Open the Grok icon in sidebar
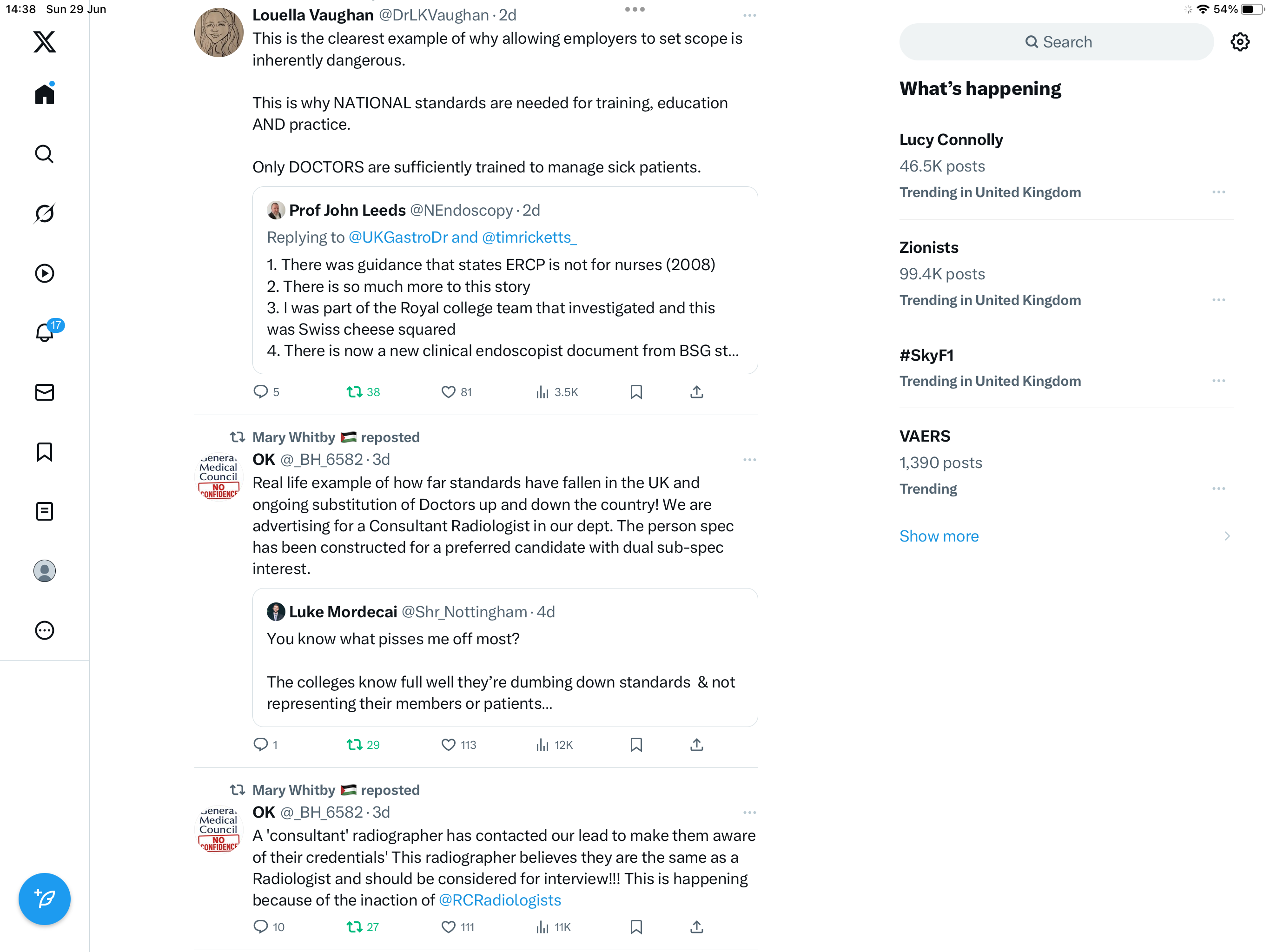Image resolution: width=1270 pixels, height=952 pixels. tap(44, 214)
